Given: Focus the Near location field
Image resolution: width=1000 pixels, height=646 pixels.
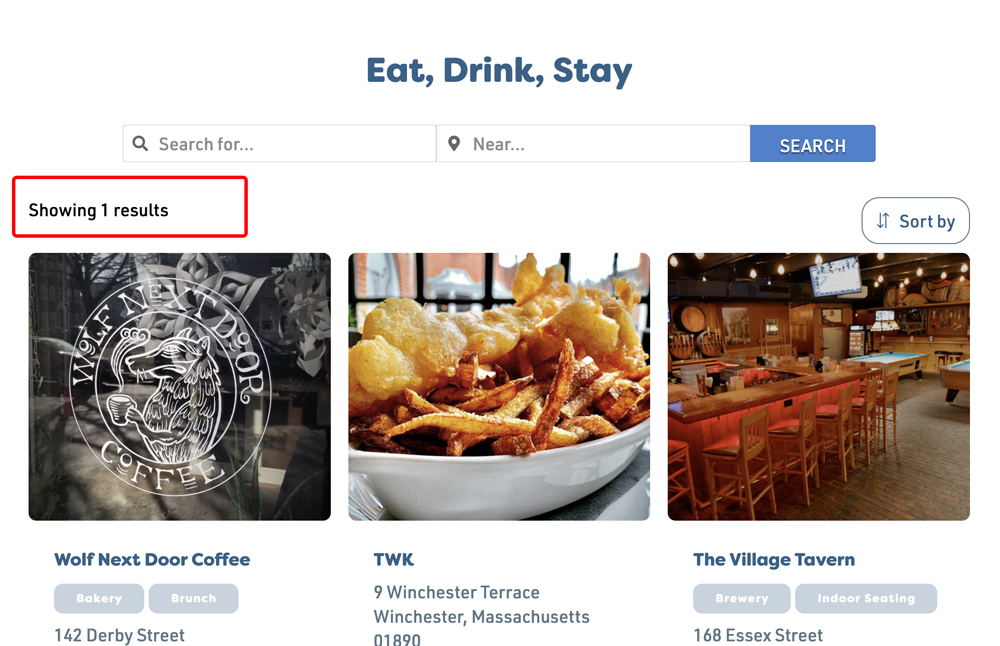Looking at the screenshot, I should point(605,144).
